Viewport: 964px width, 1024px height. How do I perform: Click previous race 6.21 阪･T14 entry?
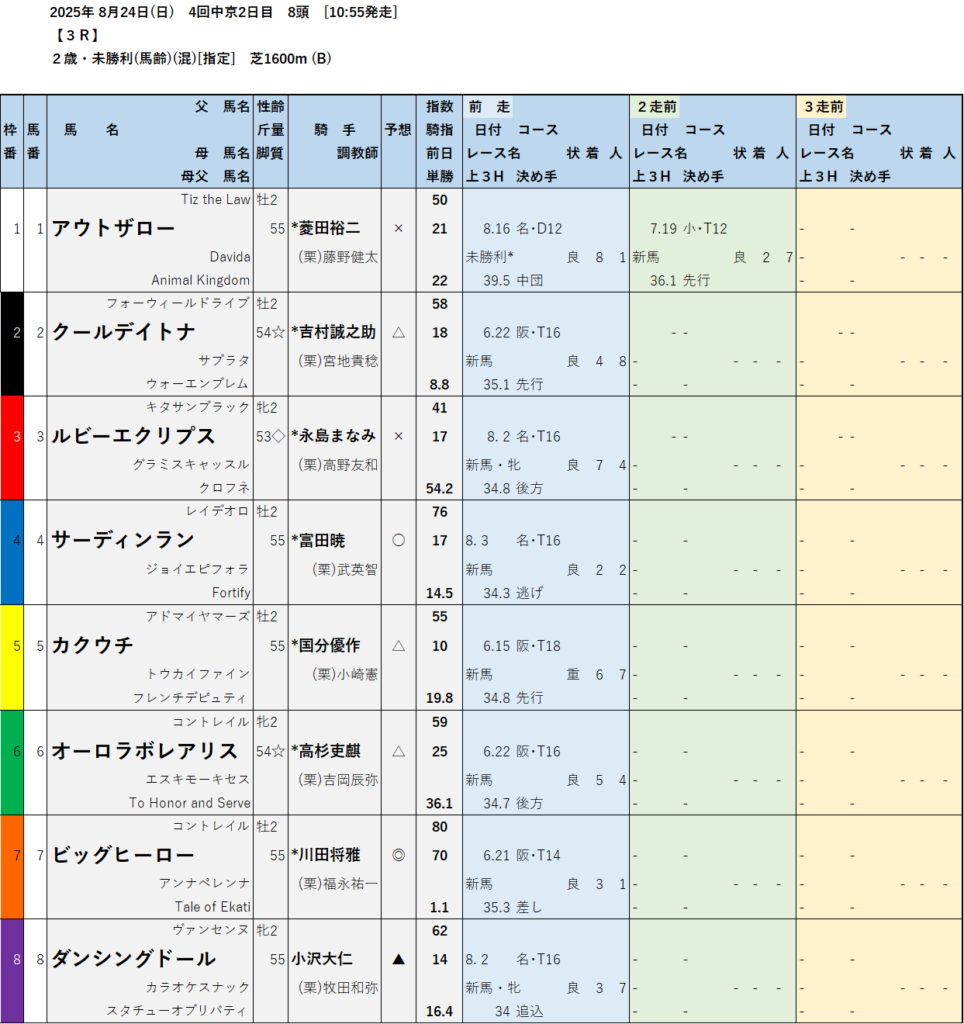(x=522, y=856)
